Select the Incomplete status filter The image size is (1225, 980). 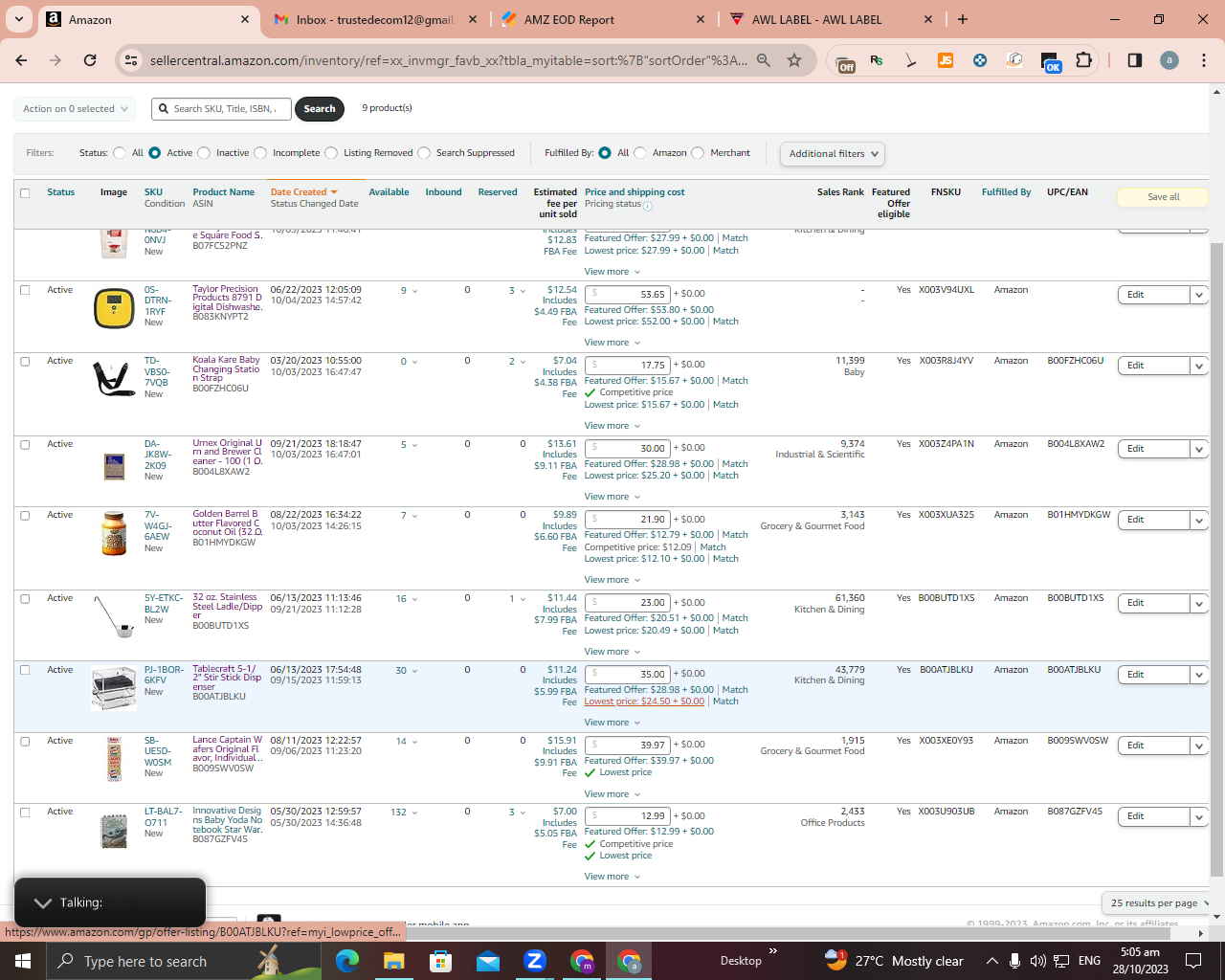click(260, 153)
